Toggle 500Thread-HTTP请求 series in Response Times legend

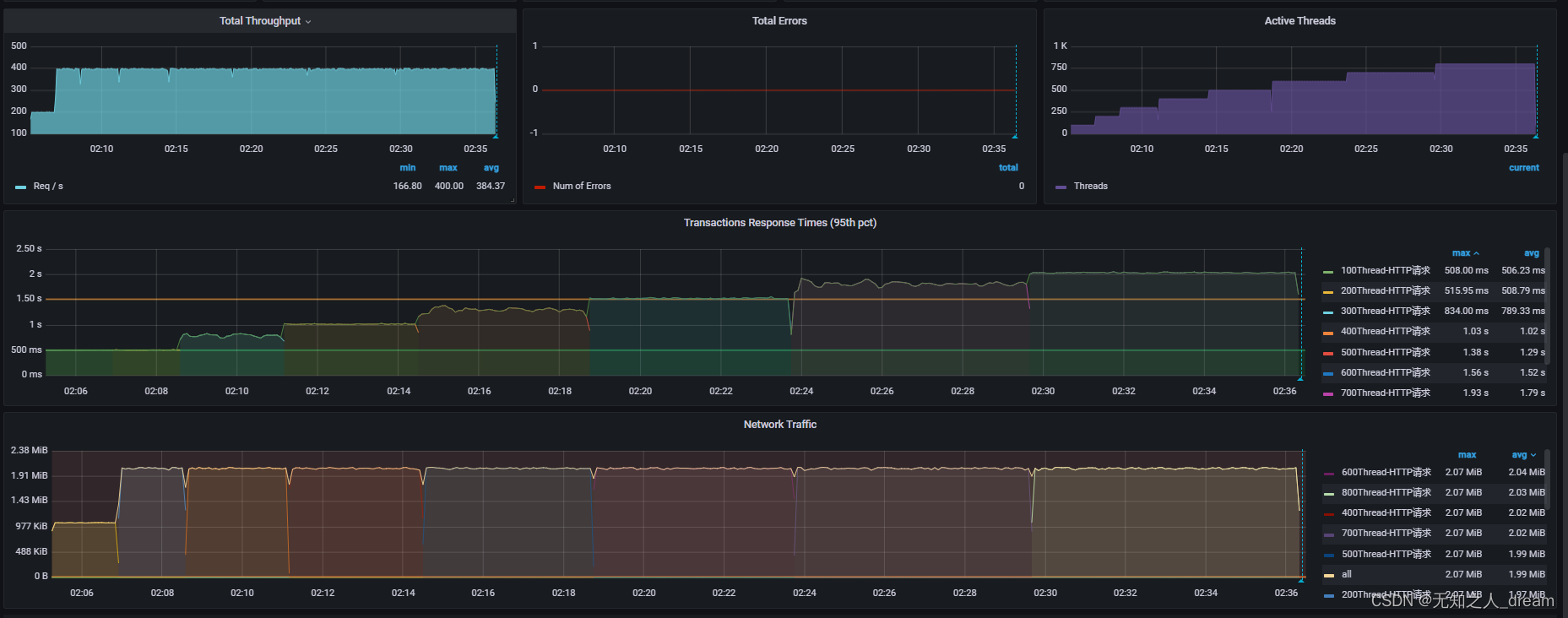(x=1385, y=353)
